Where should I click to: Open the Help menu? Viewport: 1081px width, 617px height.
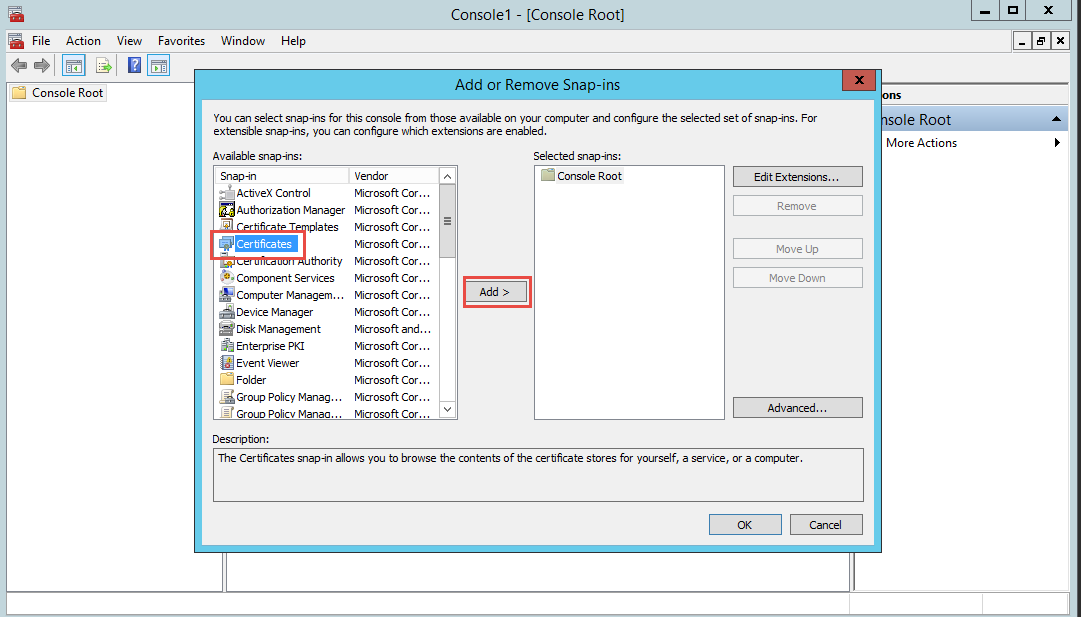pos(293,41)
